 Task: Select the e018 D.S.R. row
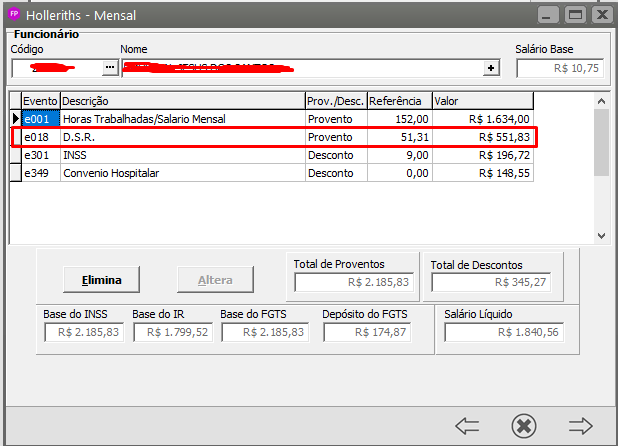[180, 137]
